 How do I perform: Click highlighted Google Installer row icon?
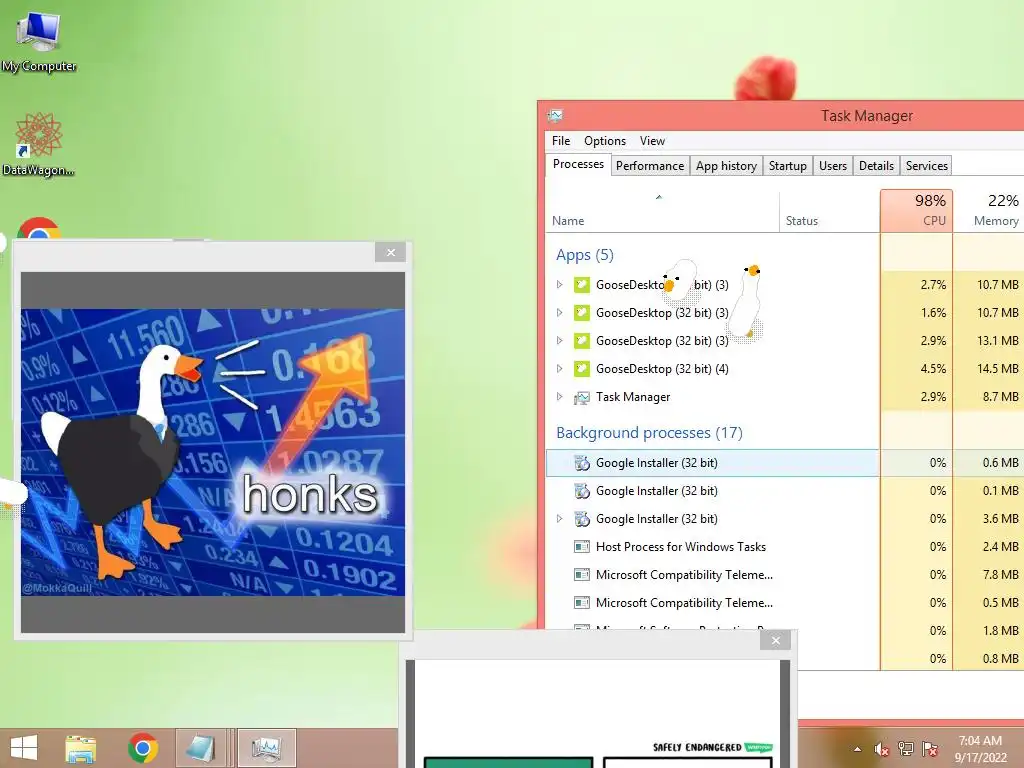coord(581,463)
